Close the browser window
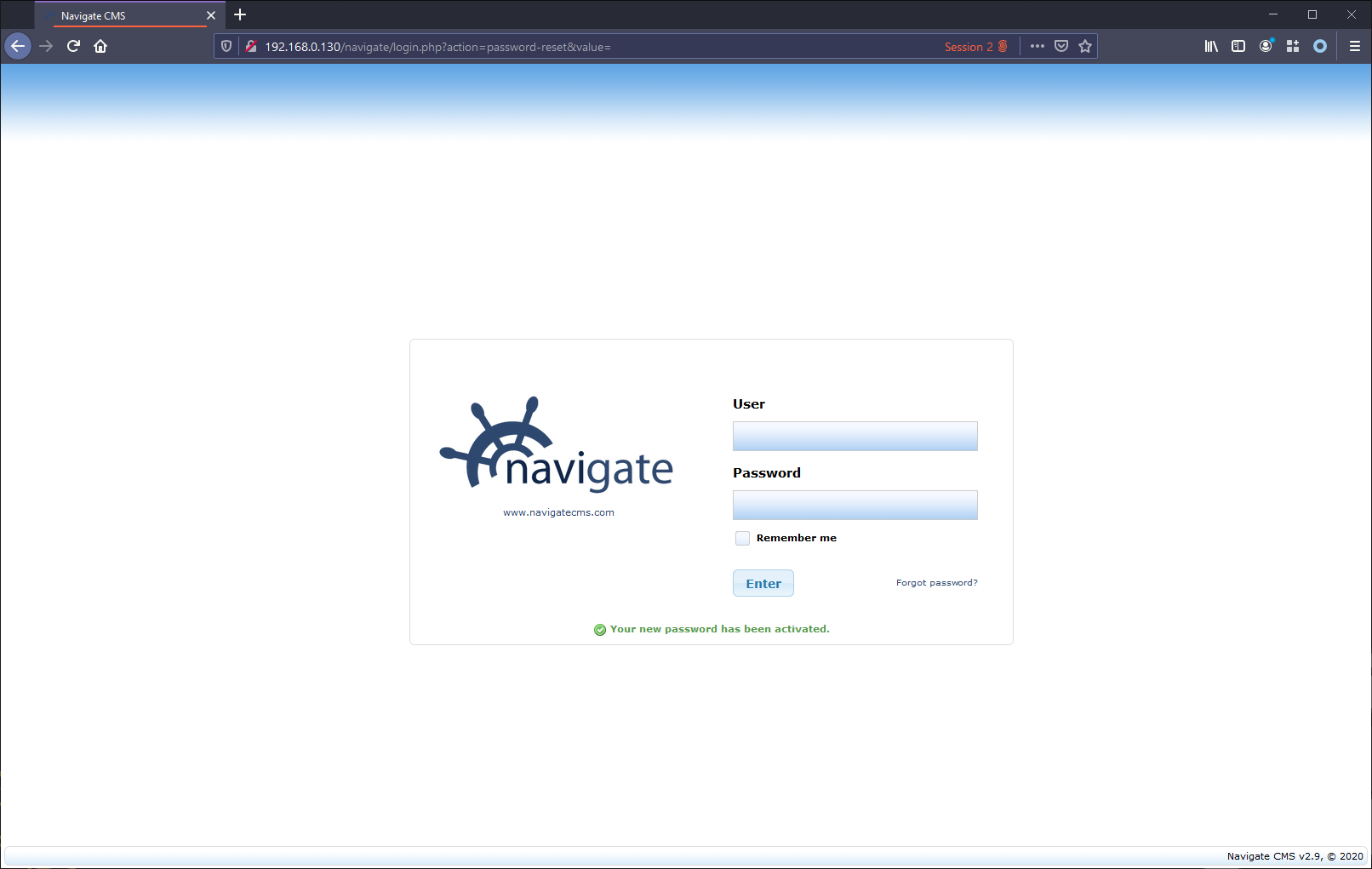Screen dimensions: 1372x869 point(1352,14)
